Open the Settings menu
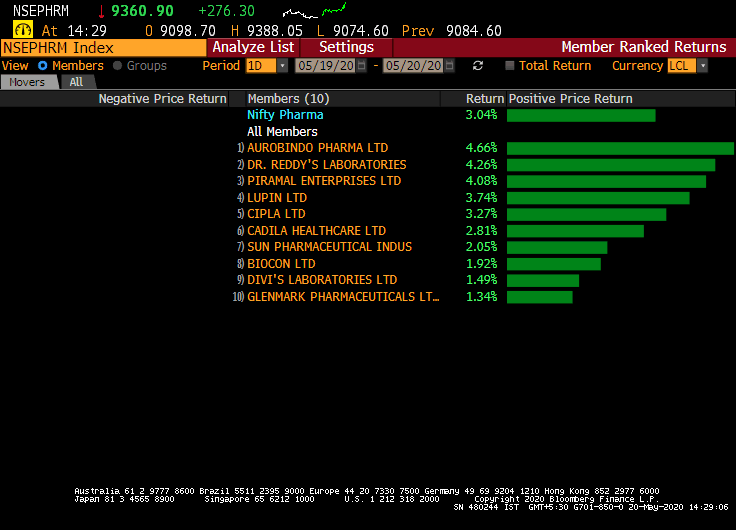 click(346, 47)
